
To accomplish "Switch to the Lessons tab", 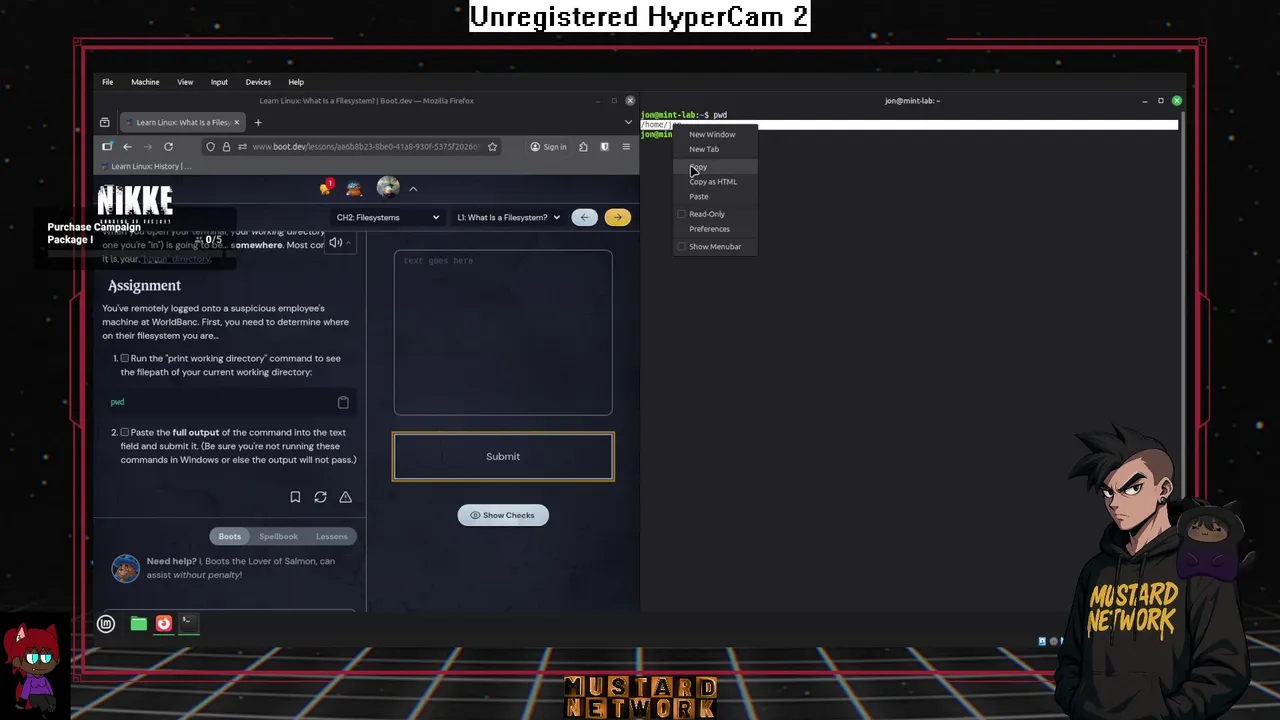I will (332, 536).
